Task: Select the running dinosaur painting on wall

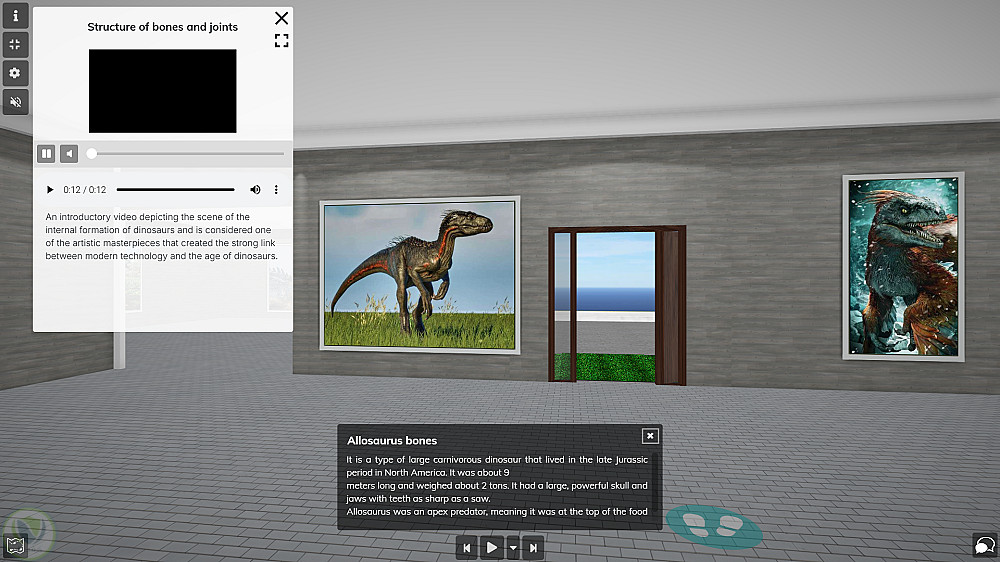Action: pyautogui.click(x=420, y=275)
